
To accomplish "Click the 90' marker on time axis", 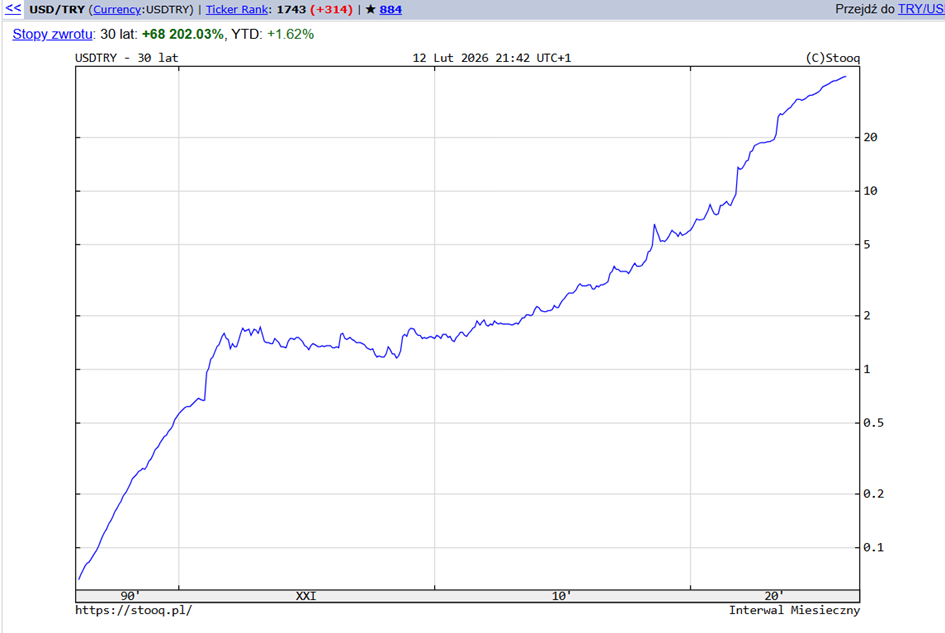I will click(x=130, y=596).
